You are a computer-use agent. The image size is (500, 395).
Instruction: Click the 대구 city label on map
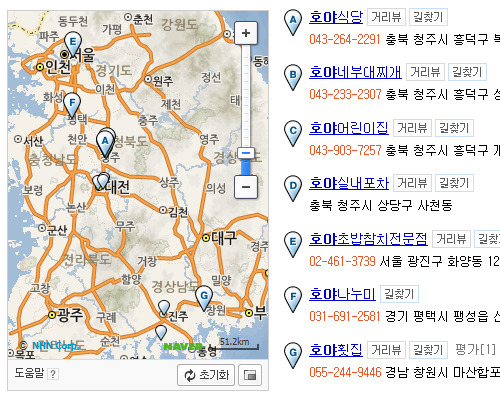coord(224,238)
